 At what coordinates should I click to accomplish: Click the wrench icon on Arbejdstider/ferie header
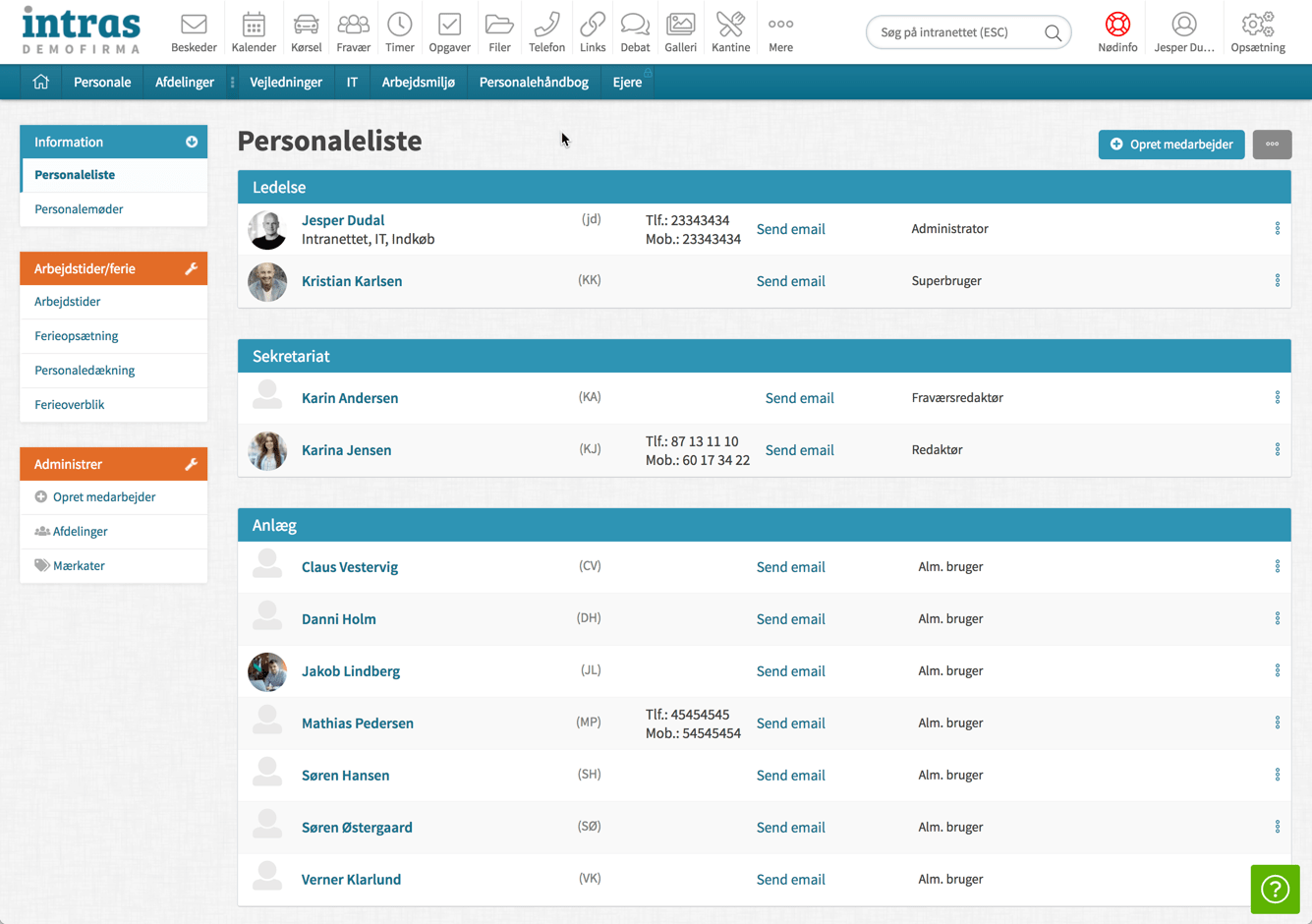(x=192, y=269)
